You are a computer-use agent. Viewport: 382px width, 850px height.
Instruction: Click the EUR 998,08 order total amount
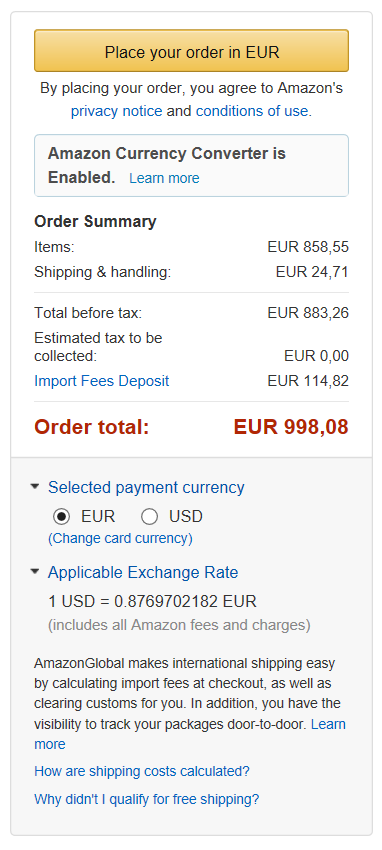291,427
